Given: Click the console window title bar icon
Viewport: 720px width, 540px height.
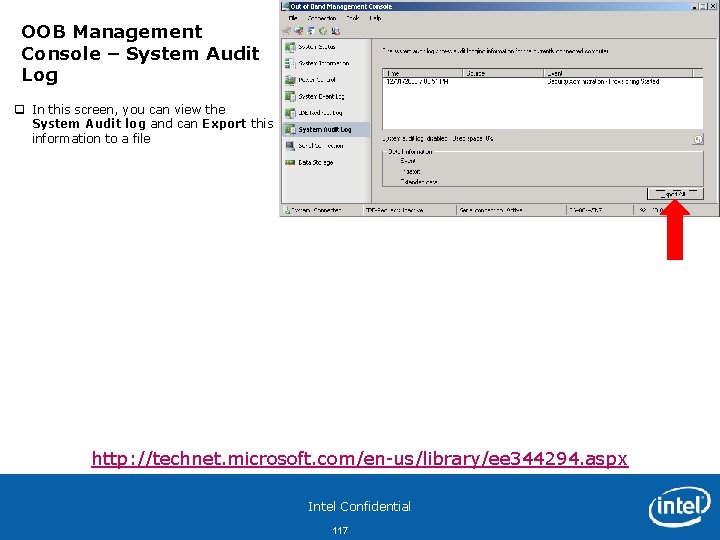Looking at the screenshot, I should point(286,6).
